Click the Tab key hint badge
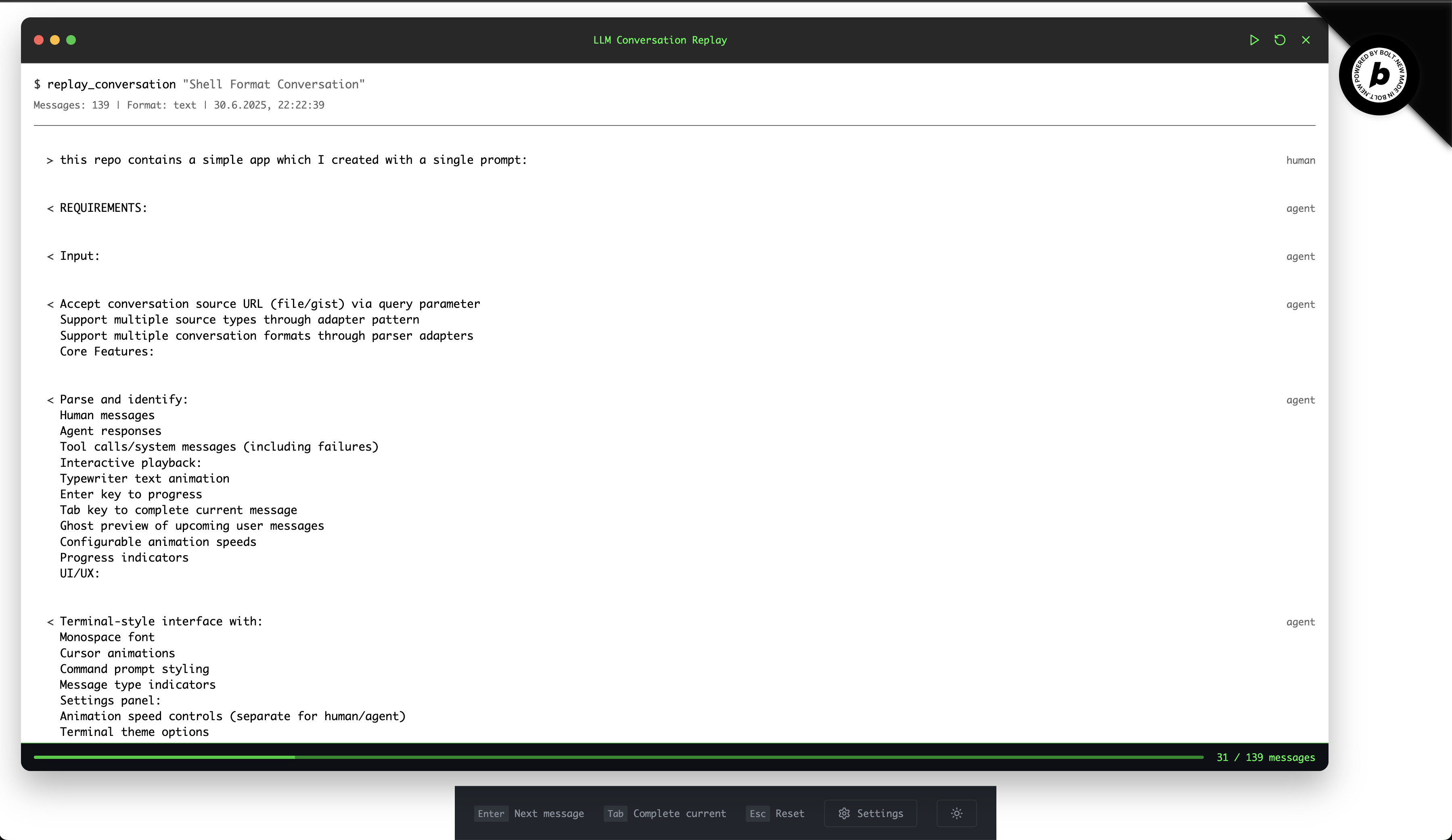Screen dimensions: 1452x840 point(615,813)
